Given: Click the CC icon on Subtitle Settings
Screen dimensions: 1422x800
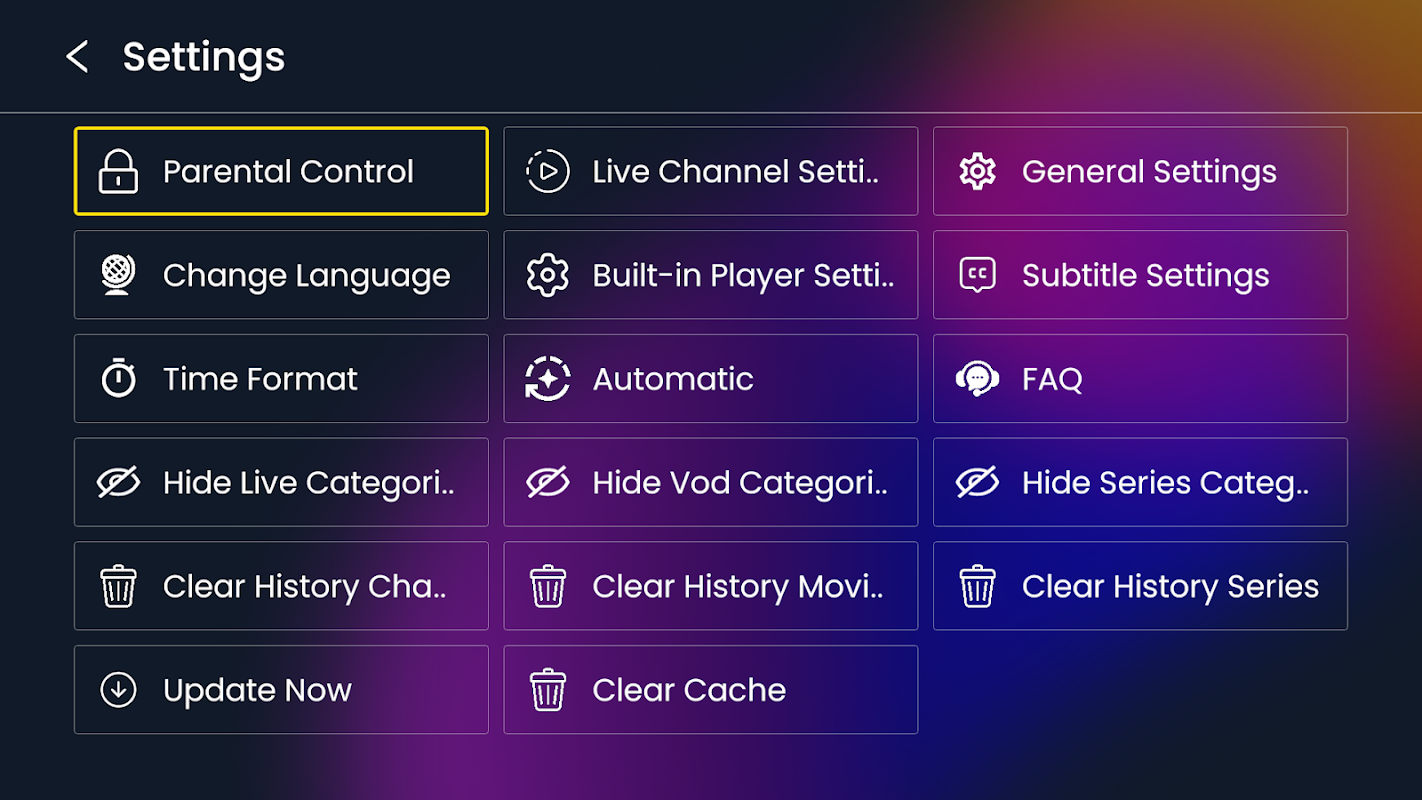Looking at the screenshot, I should point(977,275).
